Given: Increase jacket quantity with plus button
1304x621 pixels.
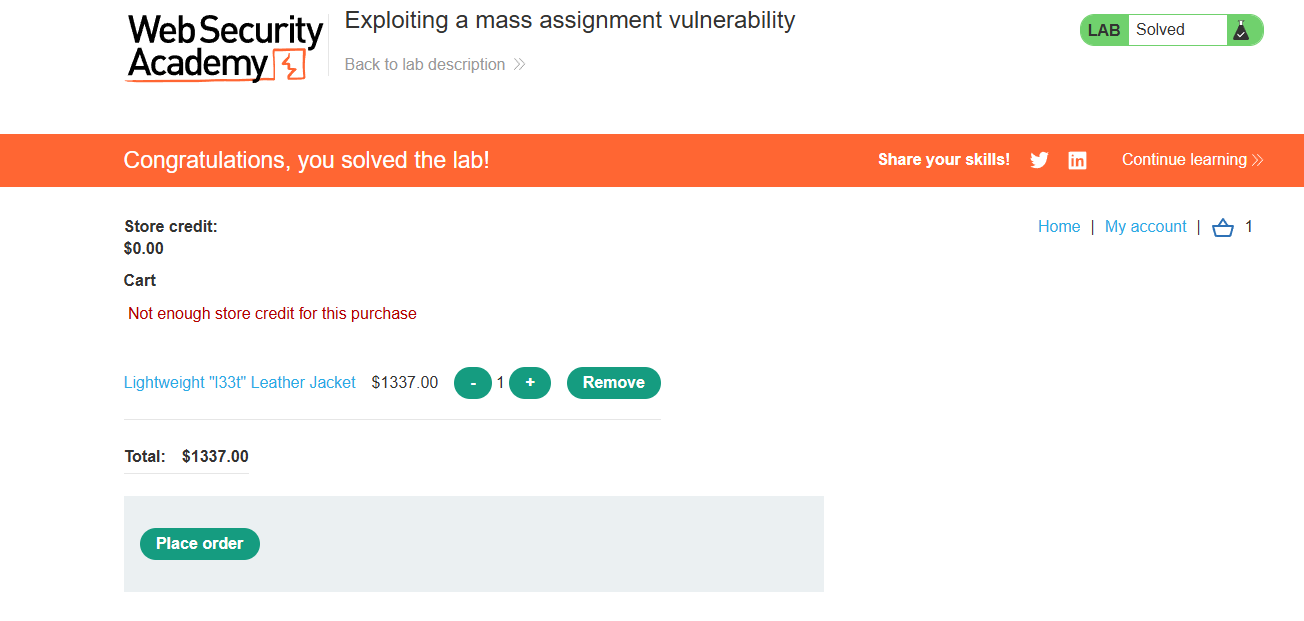Looking at the screenshot, I should click(530, 383).
